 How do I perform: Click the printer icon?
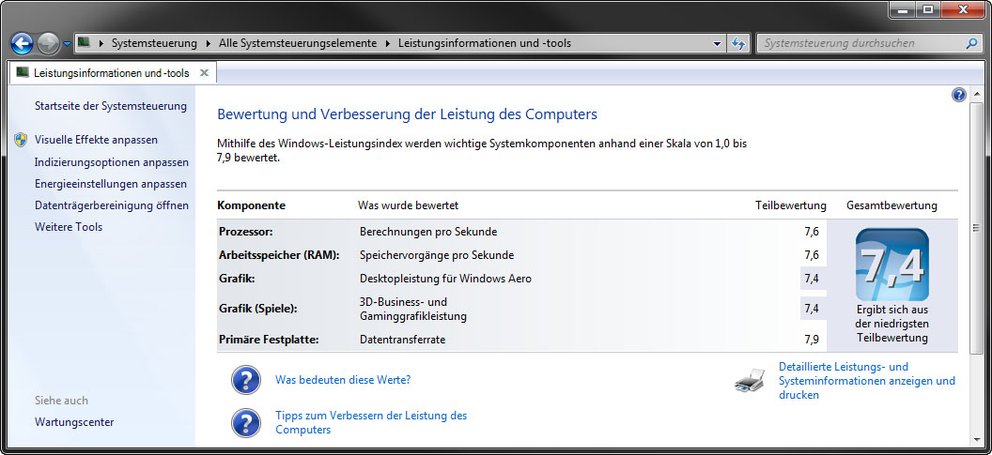click(750, 381)
